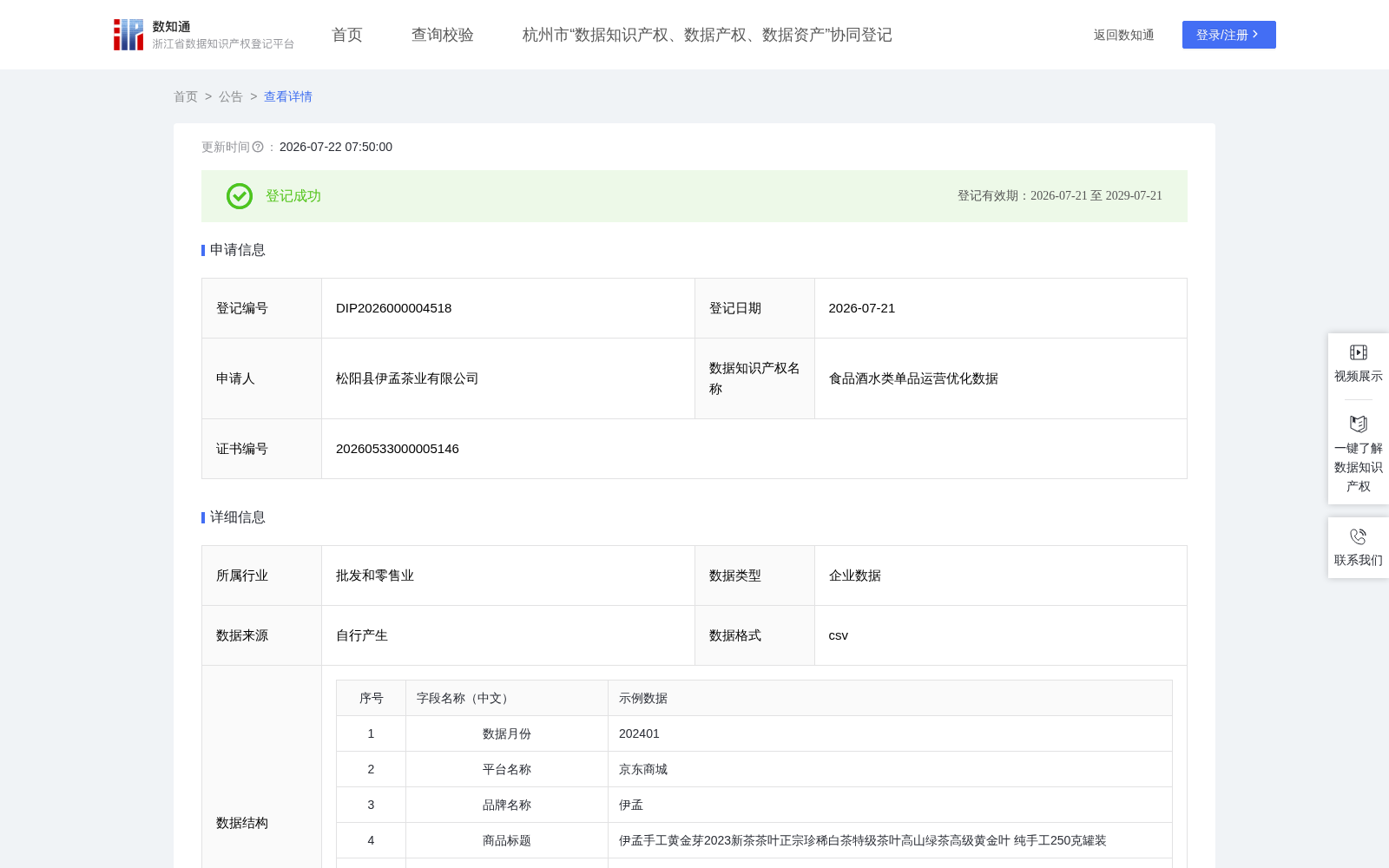Click the 登录/注册 button
This screenshot has height=868, width=1389.
pos(1229,35)
